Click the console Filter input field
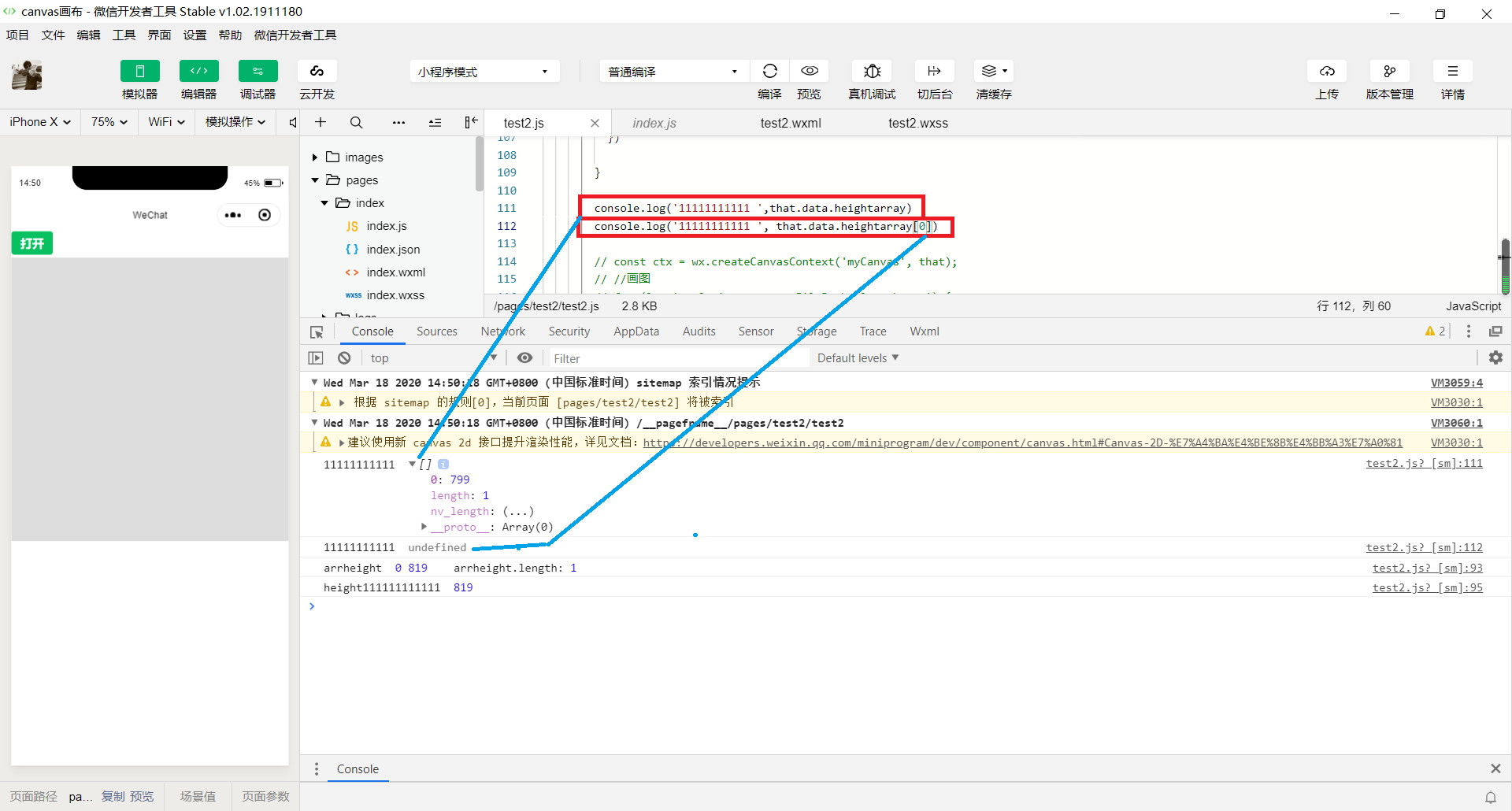The height and width of the screenshot is (811, 1512). click(678, 358)
